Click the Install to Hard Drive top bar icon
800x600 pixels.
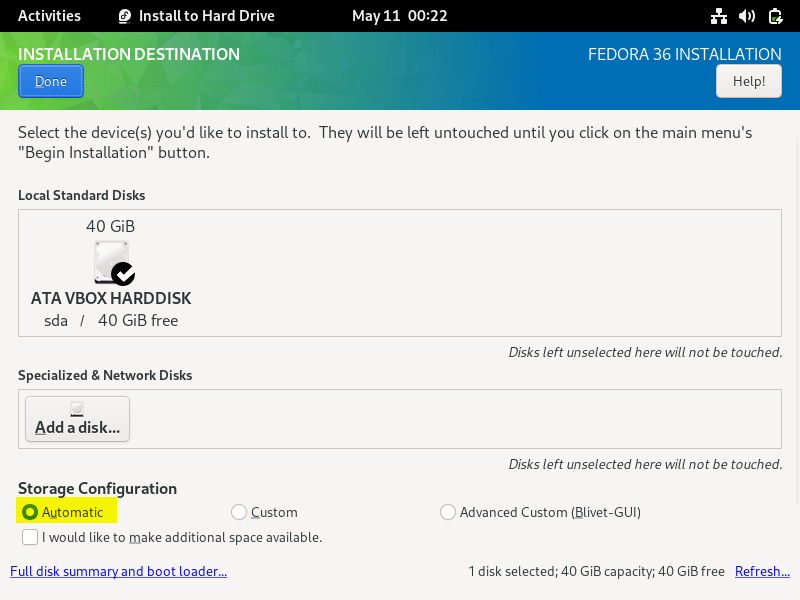pyautogui.click(x=124, y=15)
